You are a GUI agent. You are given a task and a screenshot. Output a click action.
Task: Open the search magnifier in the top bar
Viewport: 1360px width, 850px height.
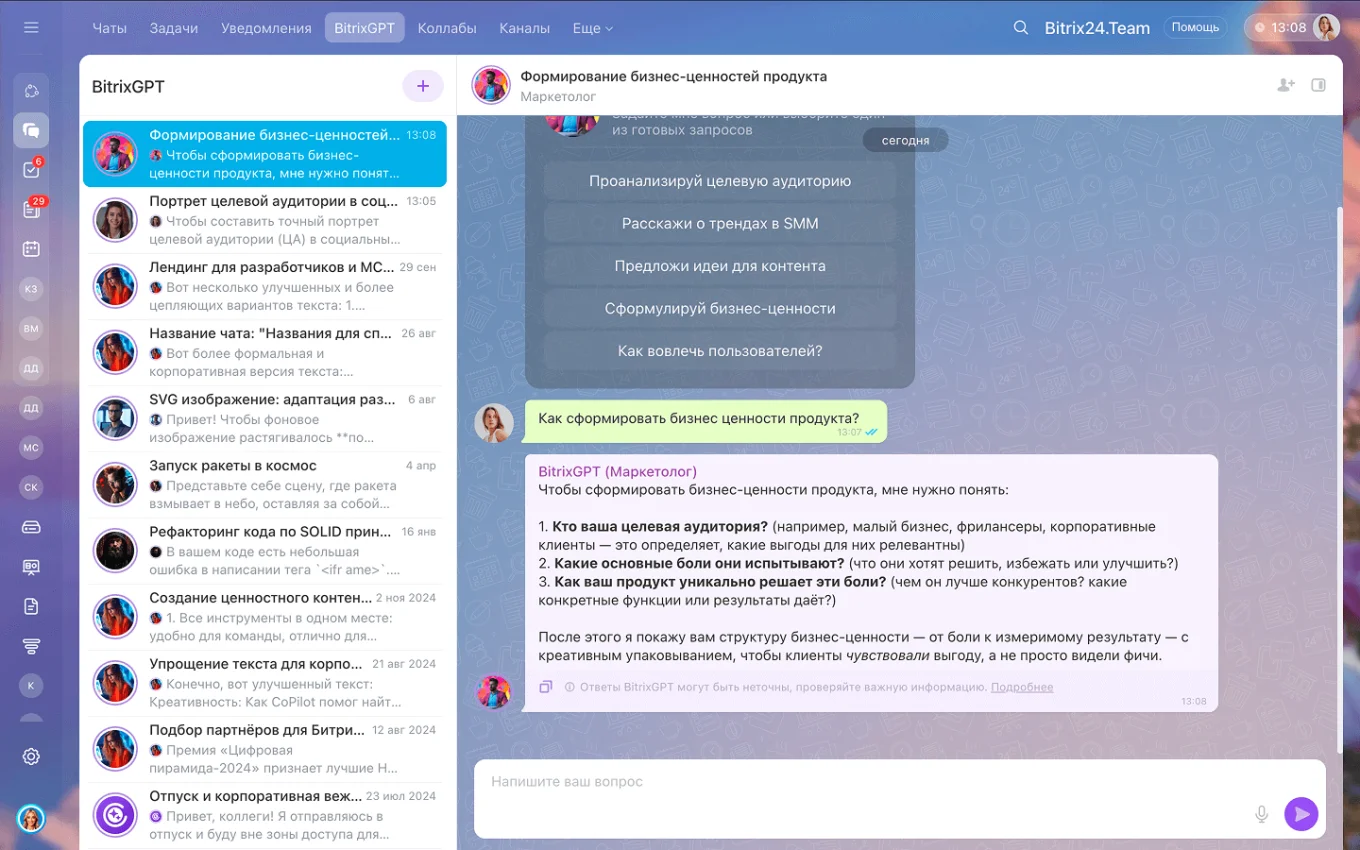point(1021,28)
